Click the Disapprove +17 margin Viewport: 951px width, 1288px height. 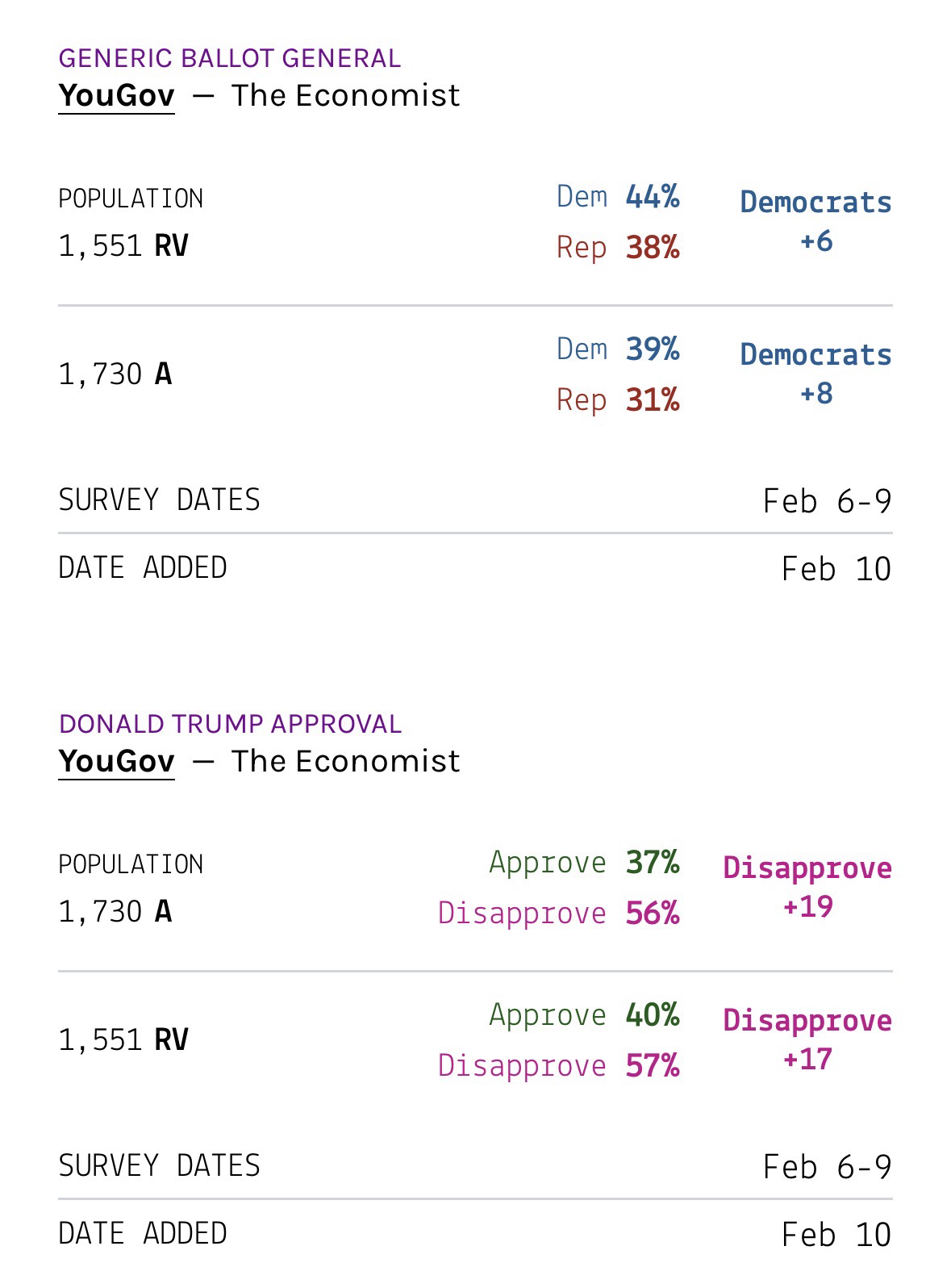tap(807, 1039)
